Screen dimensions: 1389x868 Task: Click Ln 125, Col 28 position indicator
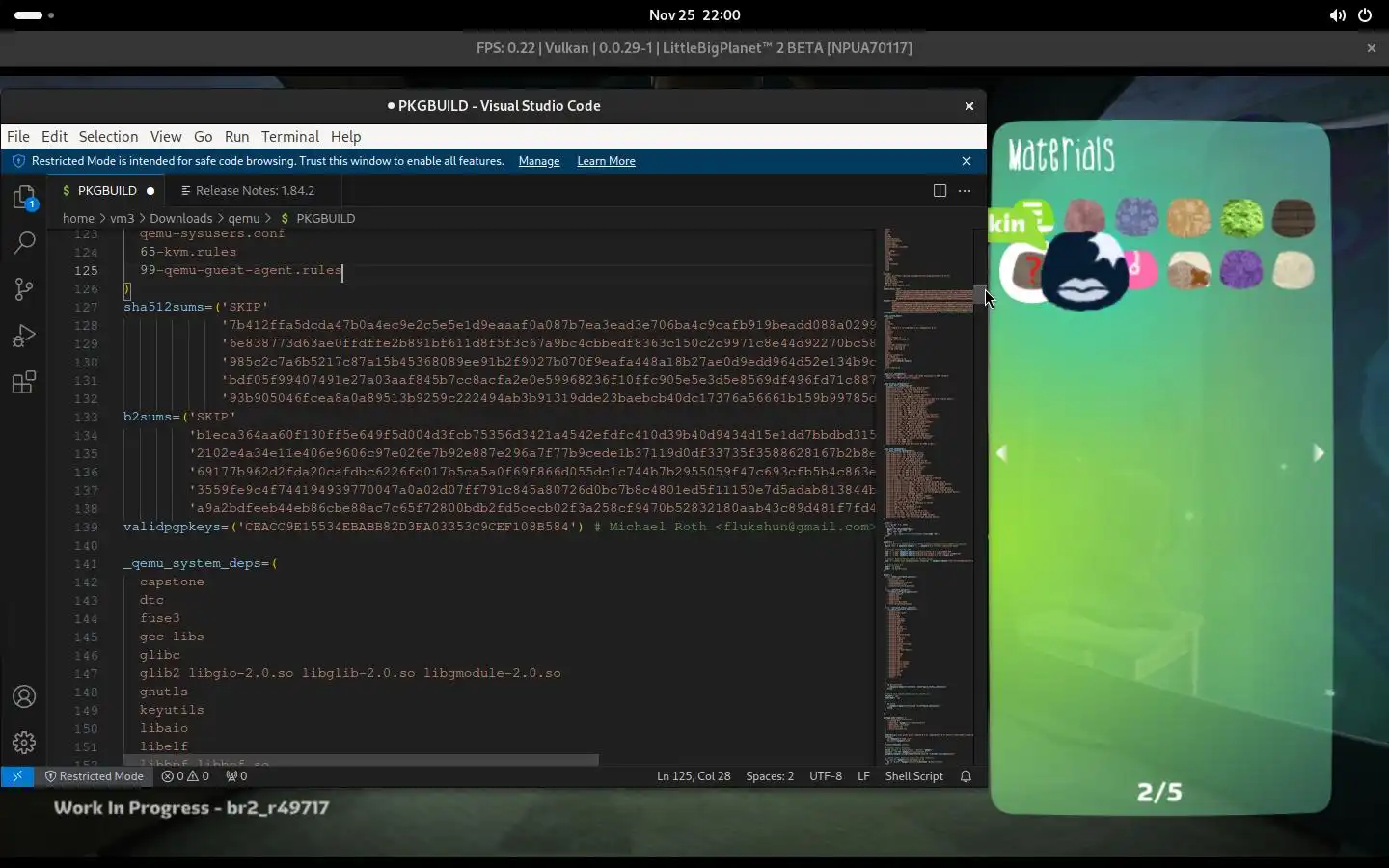pyautogui.click(x=694, y=776)
